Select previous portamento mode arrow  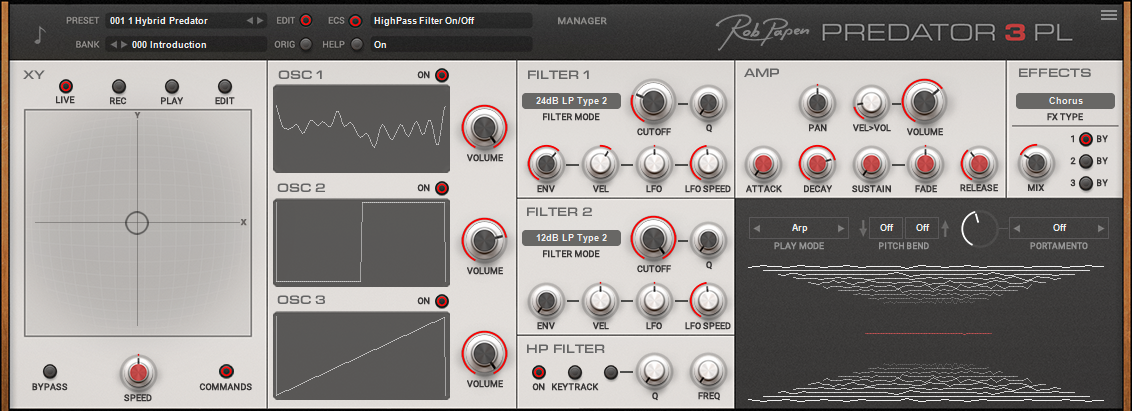click(x=1017, y=228)
